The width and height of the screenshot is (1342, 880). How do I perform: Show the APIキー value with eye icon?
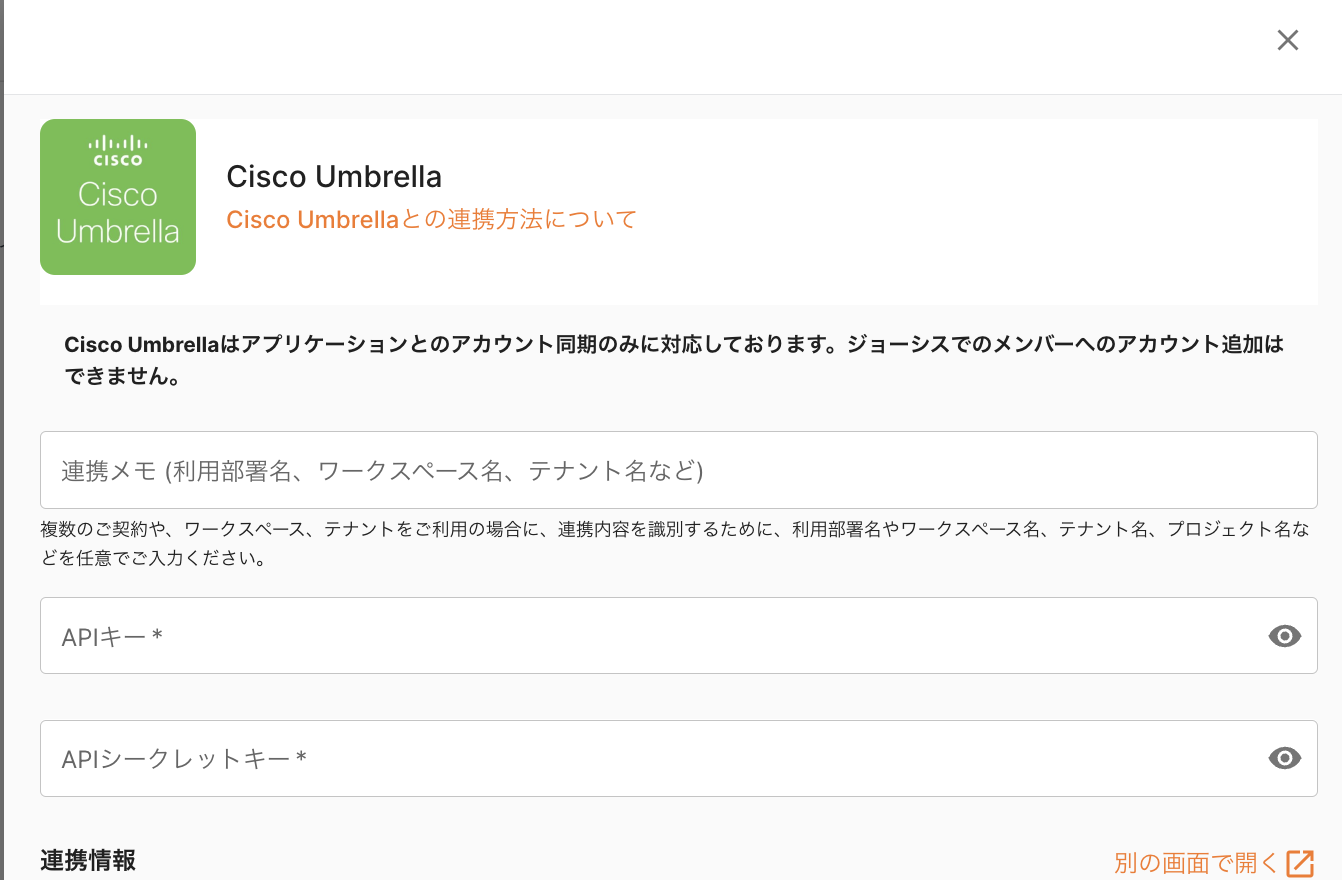point(1284,636)
